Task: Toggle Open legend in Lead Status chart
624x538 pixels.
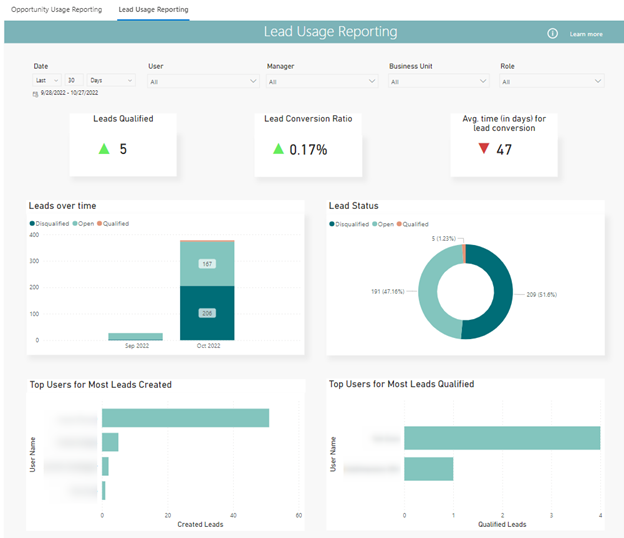Action: pyautogui.click(x=383, y=224)
